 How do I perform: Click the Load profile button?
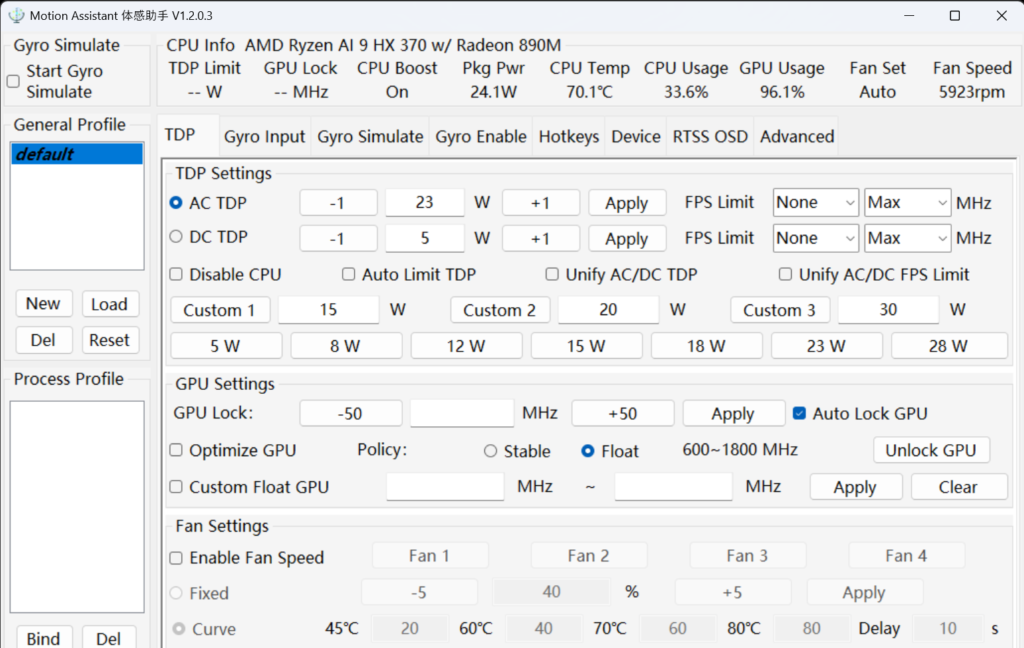[110, 304]
